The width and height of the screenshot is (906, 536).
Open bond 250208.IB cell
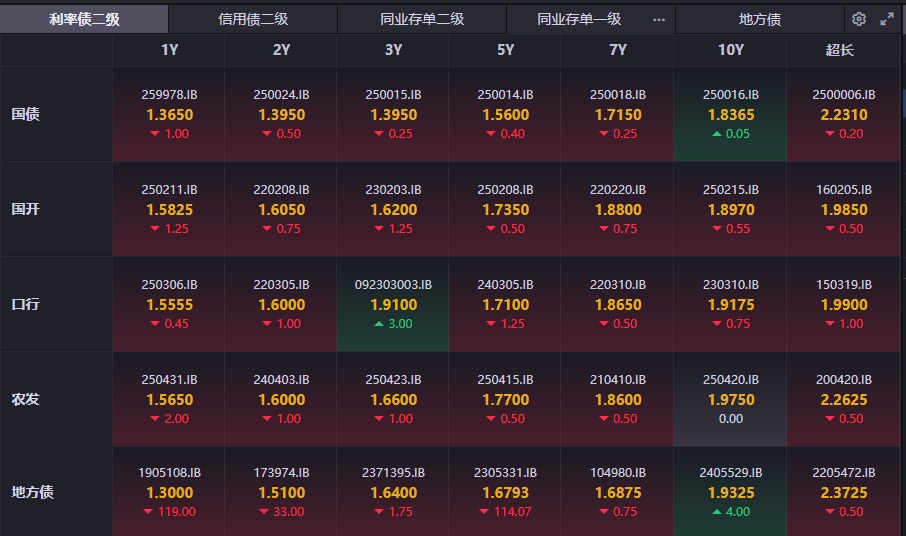click(x=505, y=209)
